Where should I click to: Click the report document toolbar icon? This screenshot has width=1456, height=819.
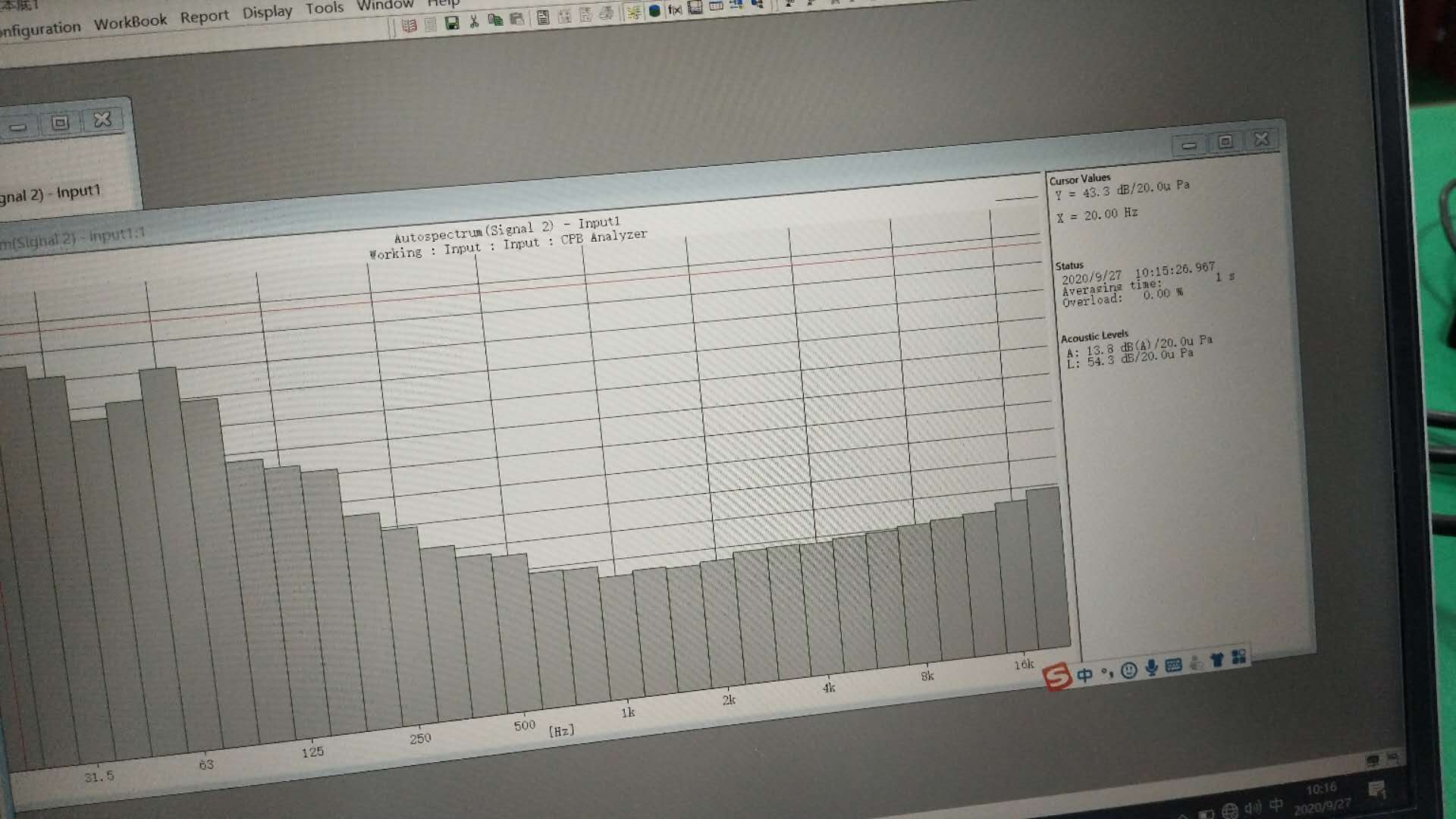543,17
